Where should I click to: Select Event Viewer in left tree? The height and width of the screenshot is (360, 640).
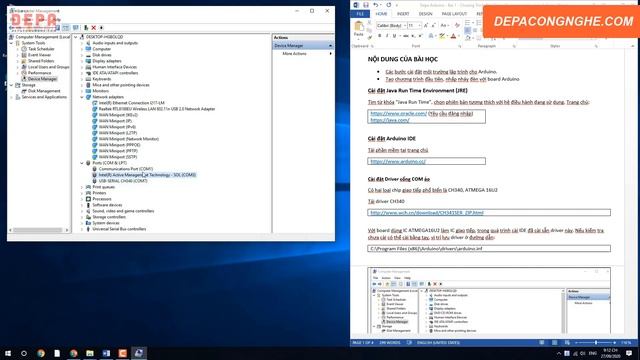[40, 55]
